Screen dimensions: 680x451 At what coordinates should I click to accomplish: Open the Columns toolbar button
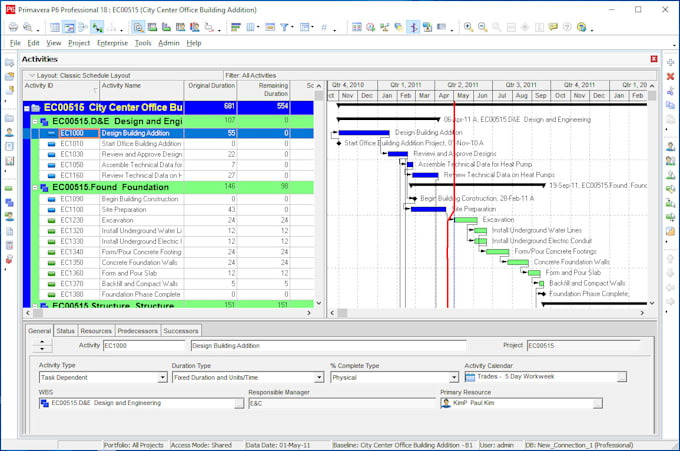click(251, 27)
